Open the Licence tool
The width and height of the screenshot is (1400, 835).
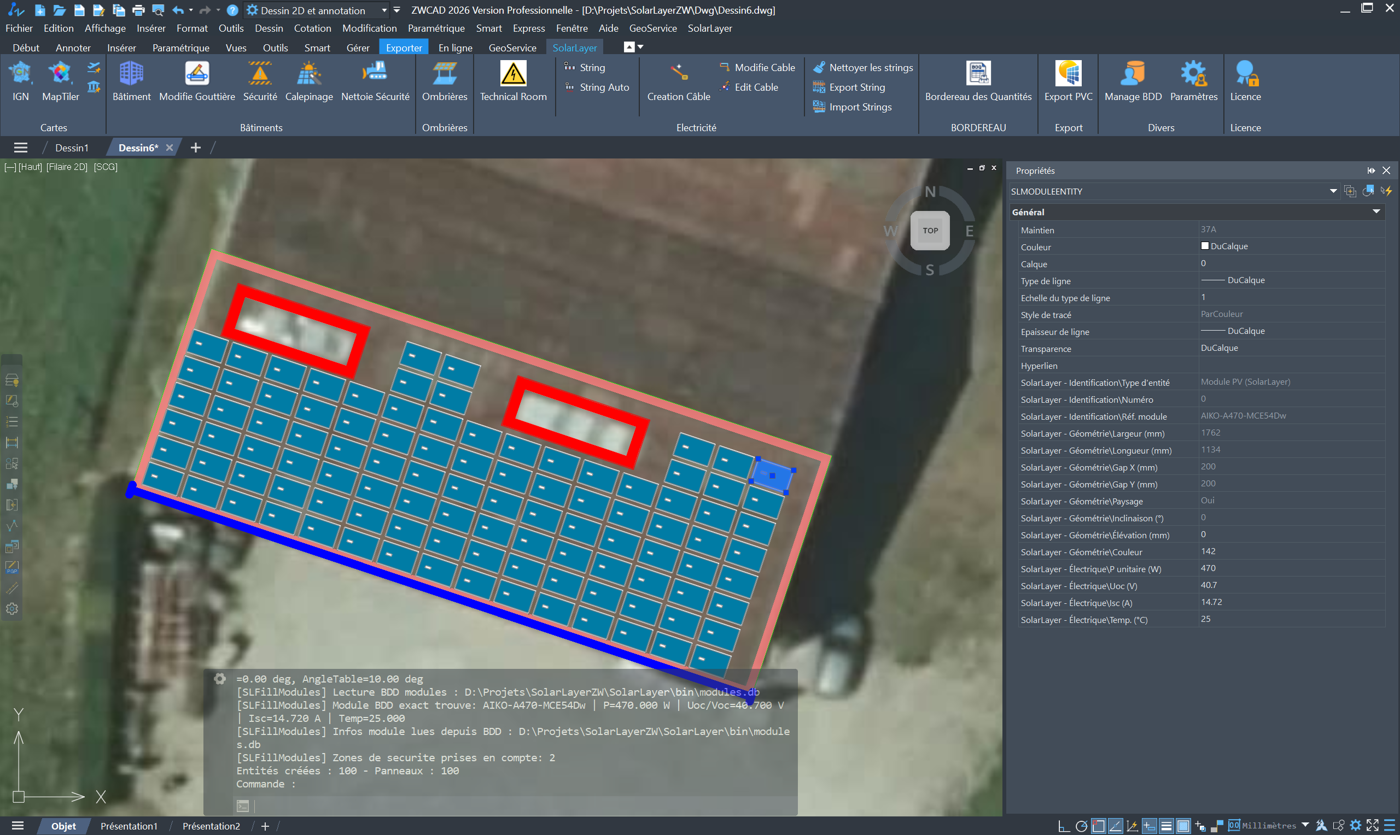[1246, 80]
